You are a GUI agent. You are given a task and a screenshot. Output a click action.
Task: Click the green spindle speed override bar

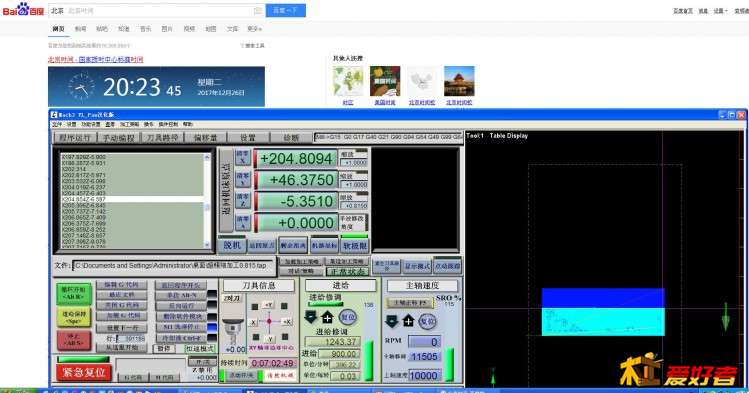449,364
